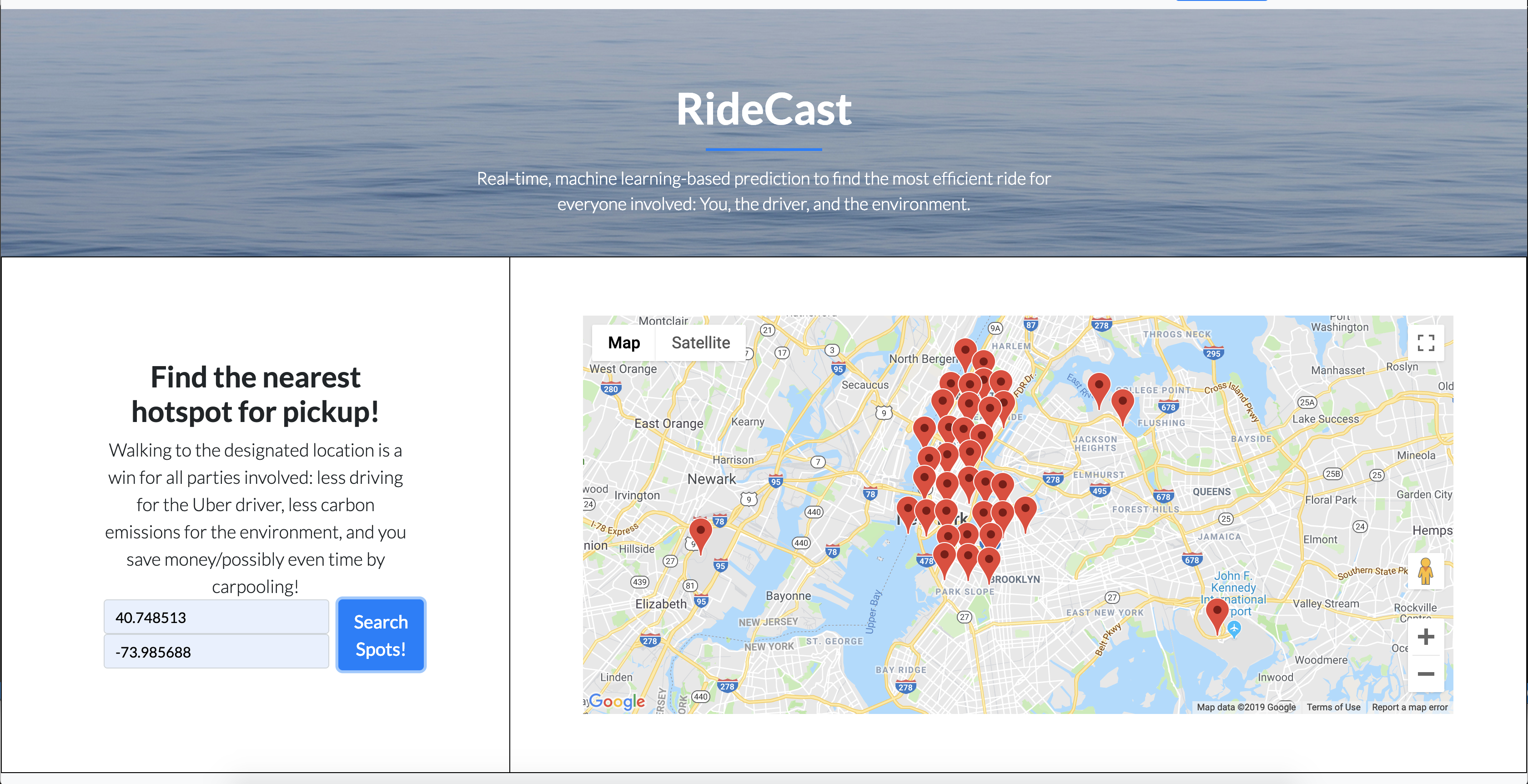
Task: Click the map zoom in plus button
Action: [1425, 637]
